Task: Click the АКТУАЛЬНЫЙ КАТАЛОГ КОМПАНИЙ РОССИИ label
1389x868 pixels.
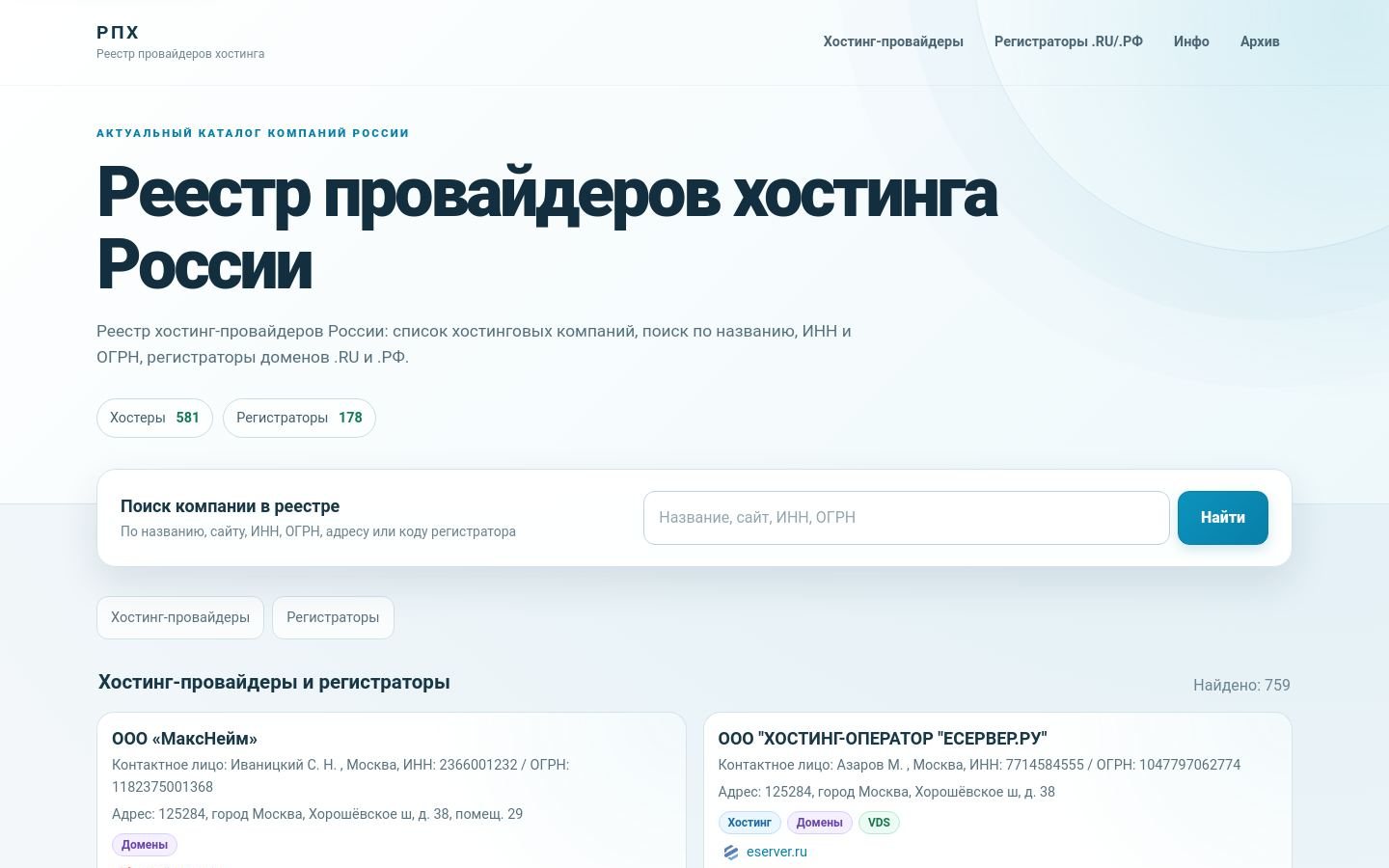Action: pyautogui.click(x=253, y=133)
